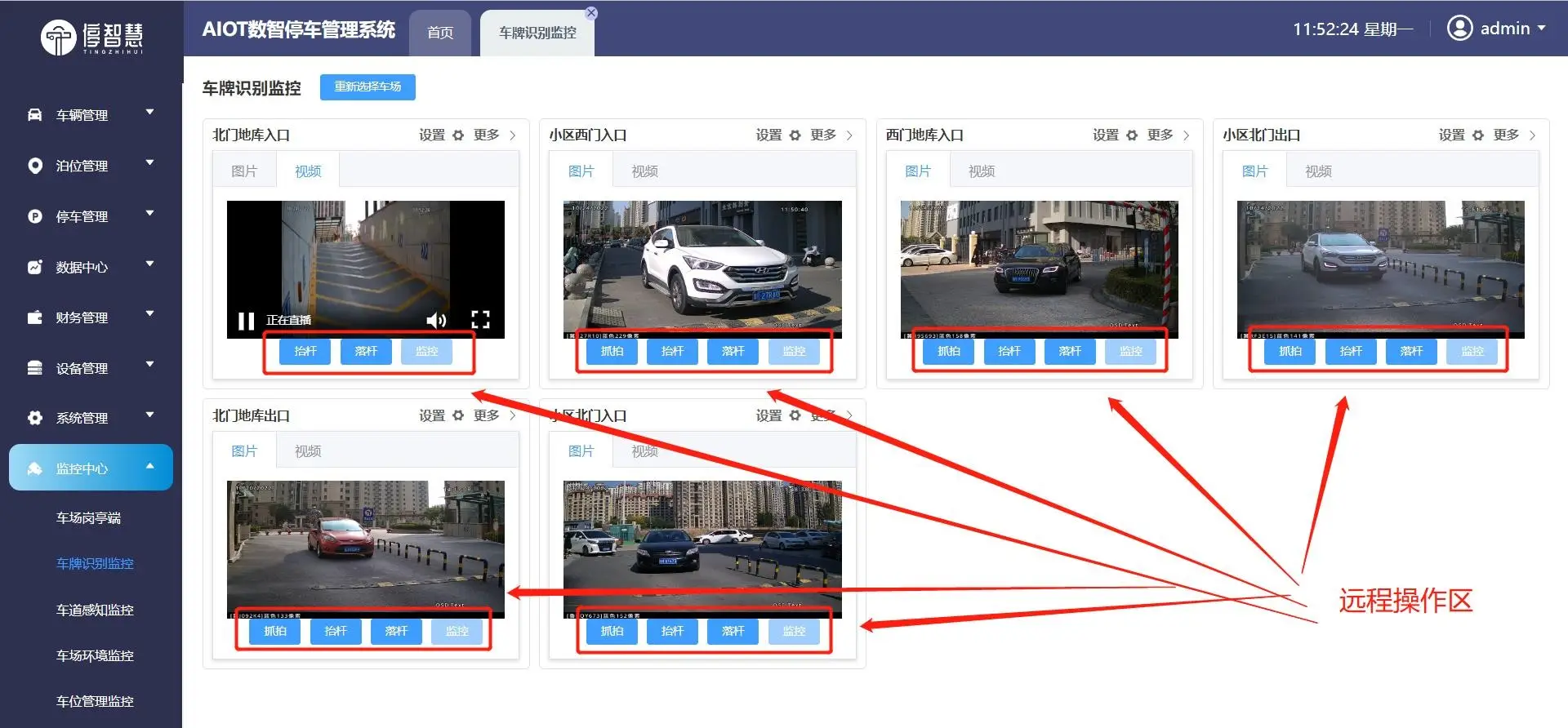Click settings gear icon for 西门地库入口
This screenshot has width=1568, height=728.
pos(1132,135)
